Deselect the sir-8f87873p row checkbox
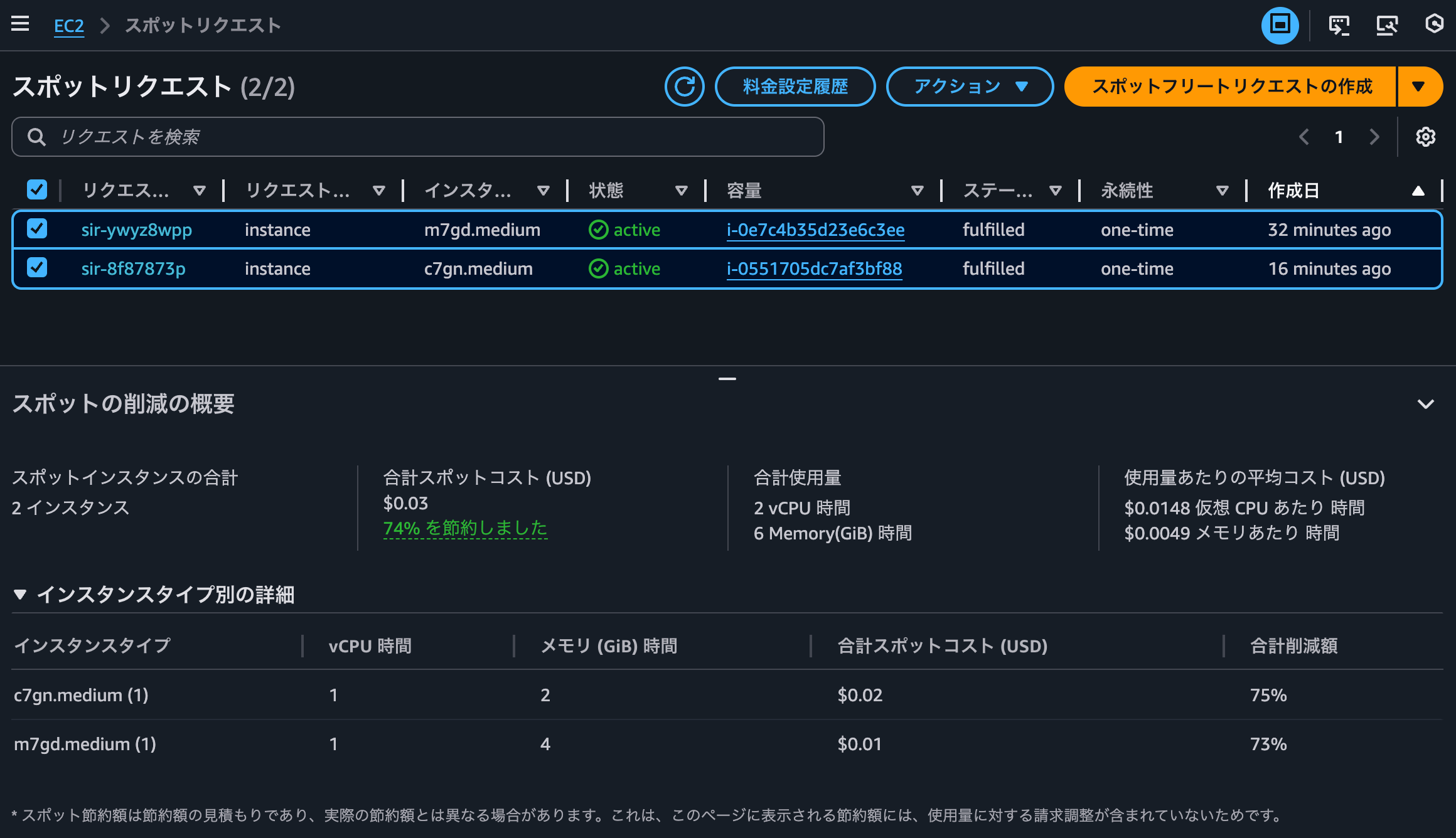The width and height of the screenshot is (1456, 838). click(37, 268)
